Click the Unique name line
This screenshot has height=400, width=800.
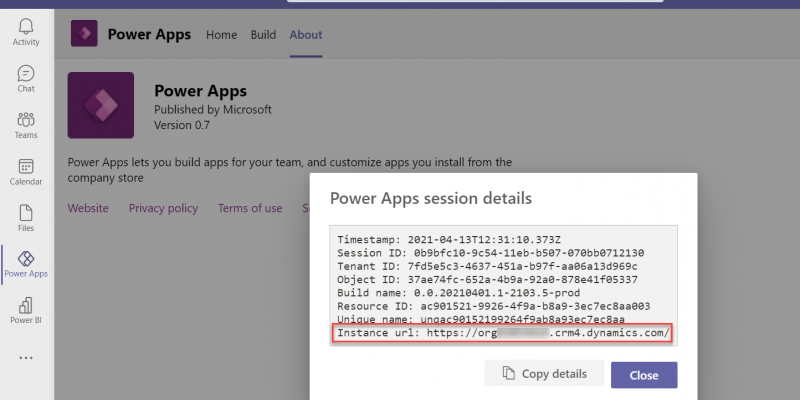point(481,319)
